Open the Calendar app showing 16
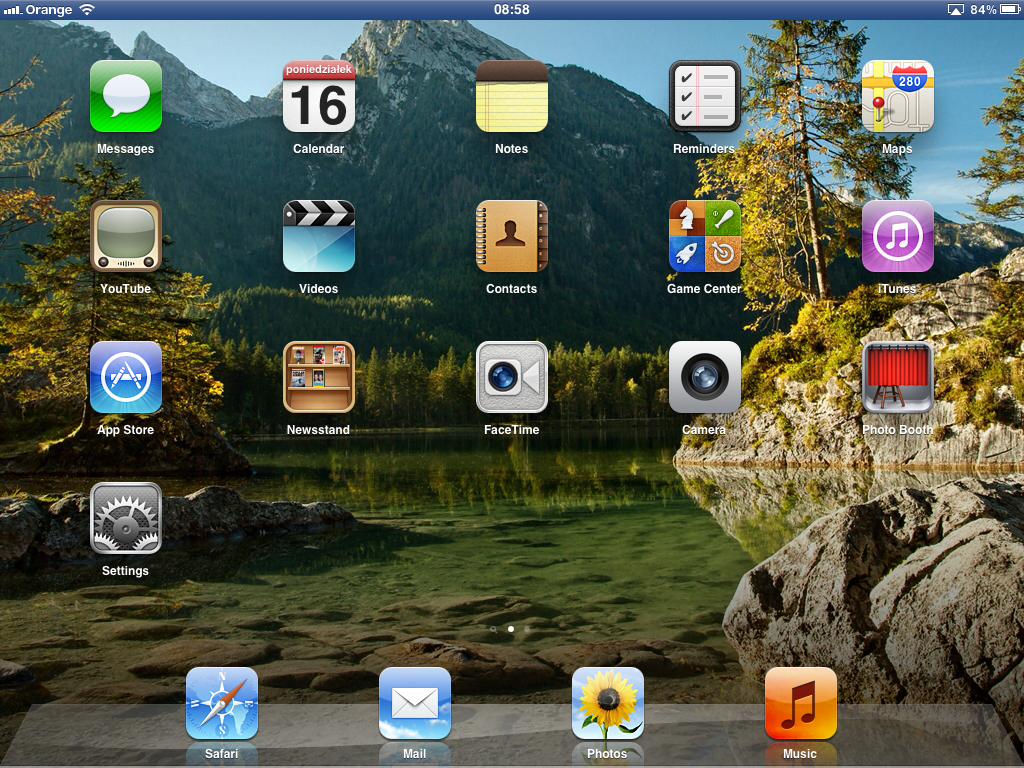The image size is (1024, 768). coord(319,97)
